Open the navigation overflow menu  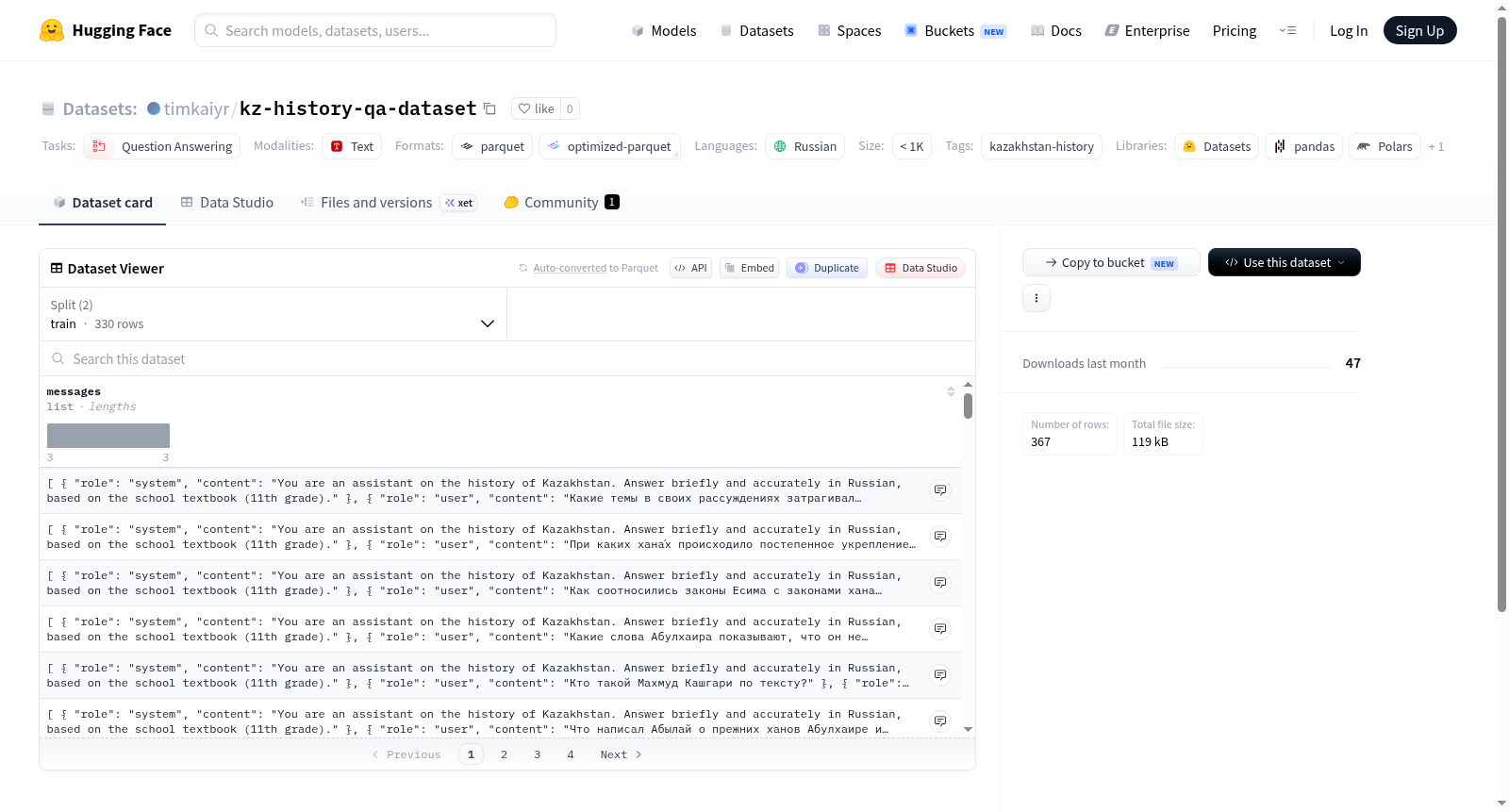point(1287,30)
